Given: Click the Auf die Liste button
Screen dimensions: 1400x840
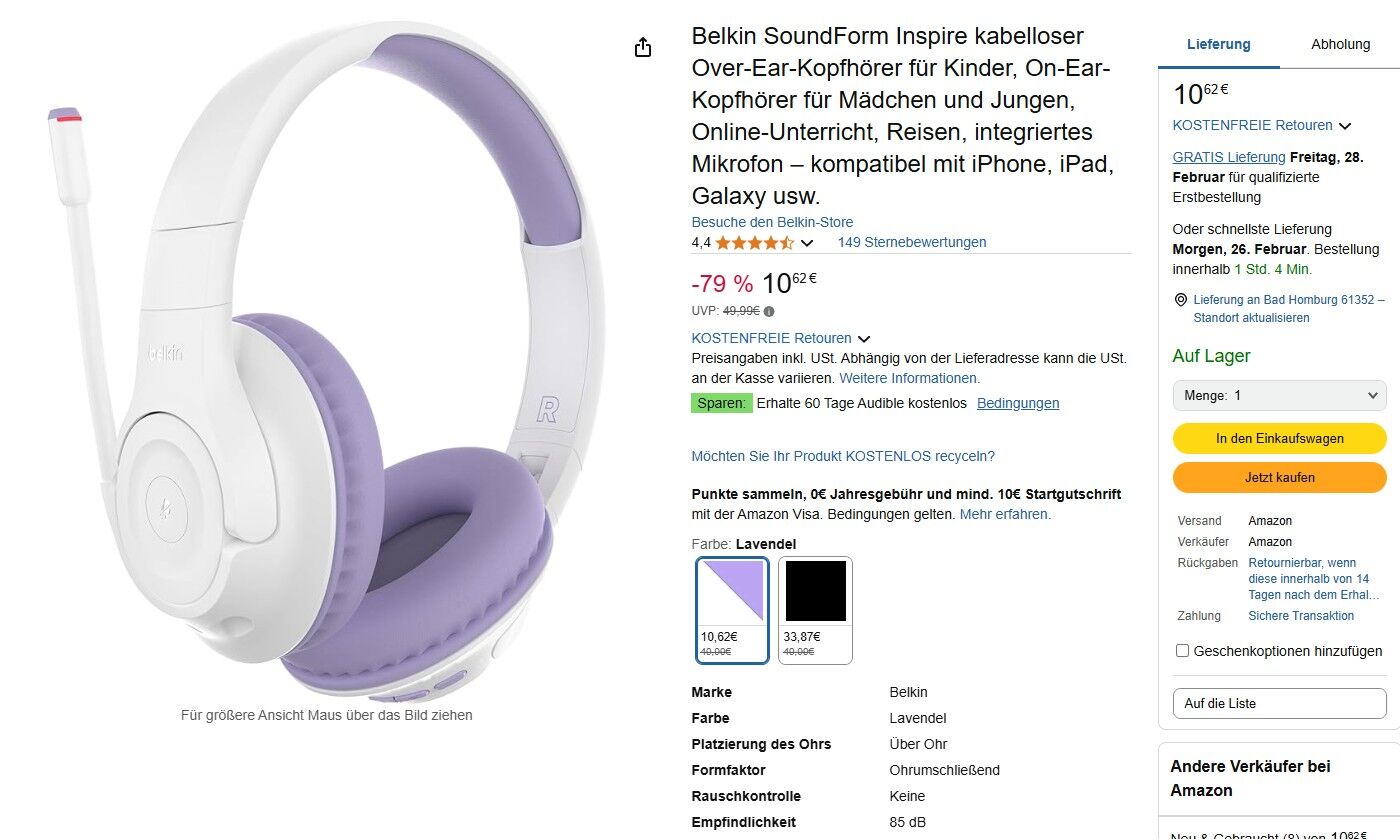Looking at the screenshot, I should click(x=1280, y=703).
